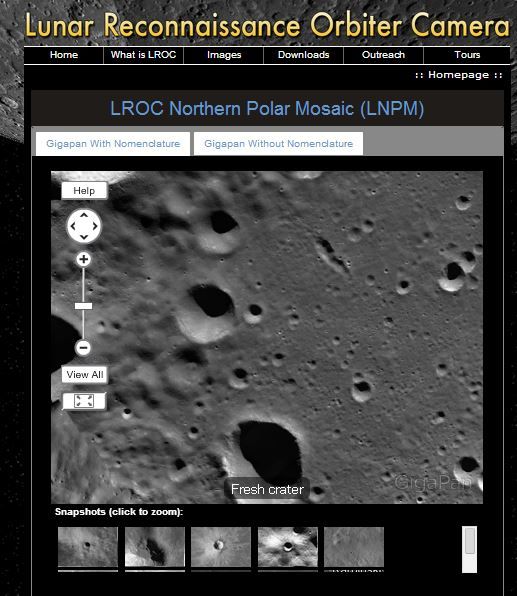Open the Help button in the viewer

84,190
